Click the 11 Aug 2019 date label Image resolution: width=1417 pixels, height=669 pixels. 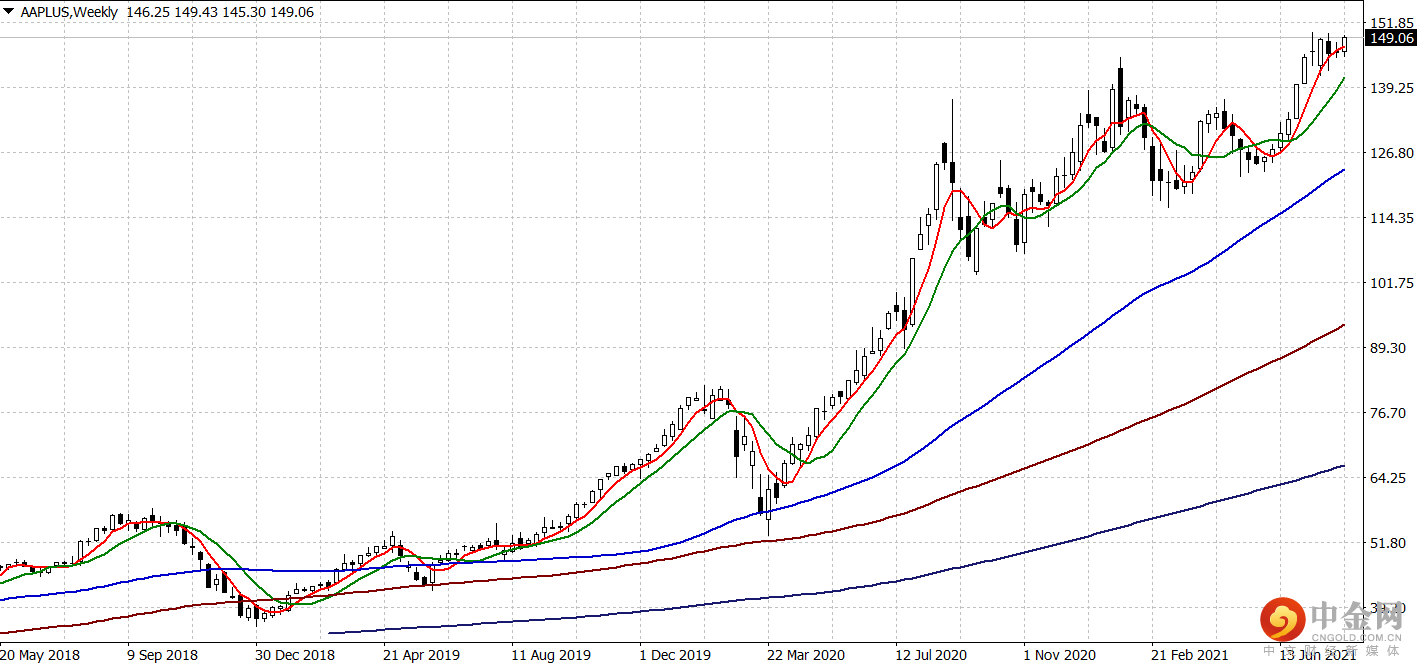pos(551,655)
